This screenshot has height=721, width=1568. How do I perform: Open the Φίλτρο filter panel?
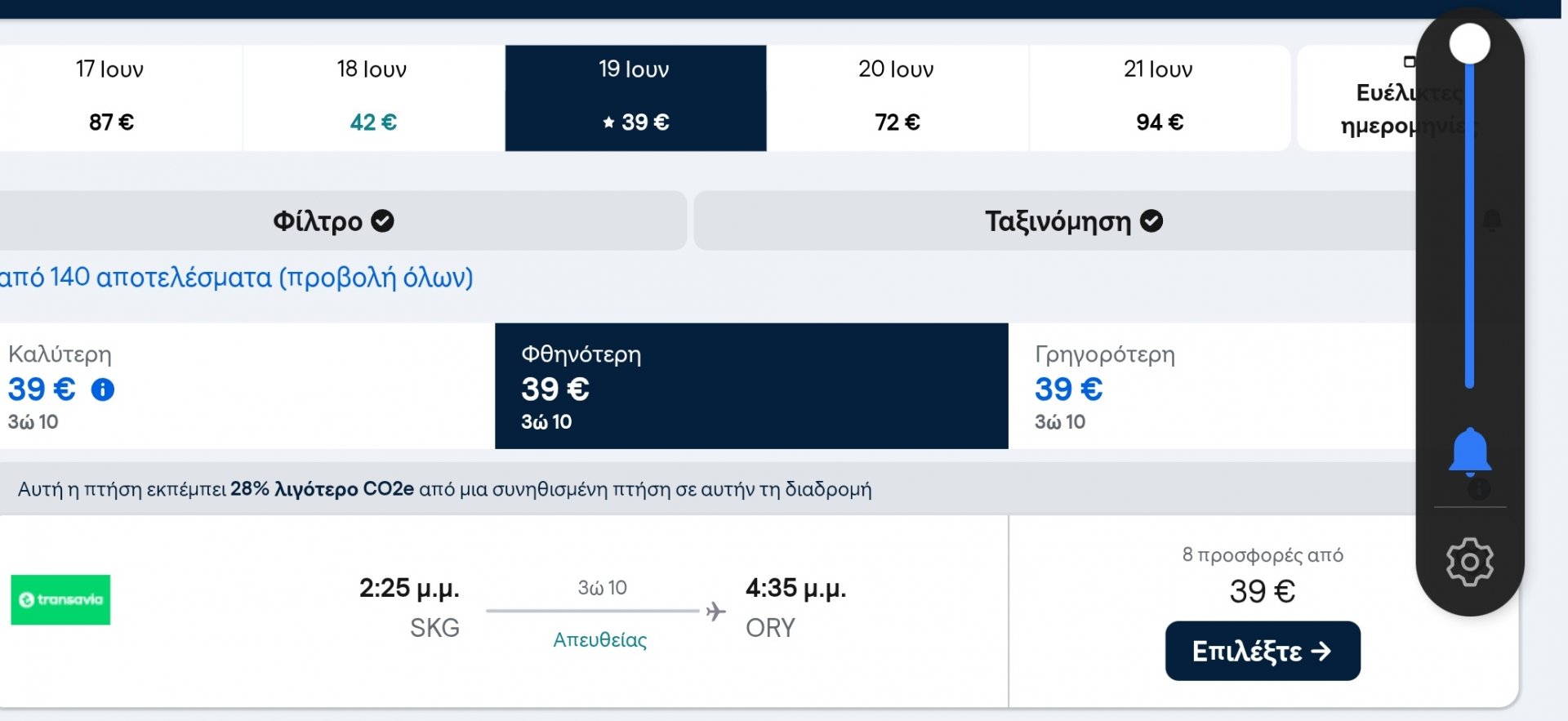(x=341, y=221)
